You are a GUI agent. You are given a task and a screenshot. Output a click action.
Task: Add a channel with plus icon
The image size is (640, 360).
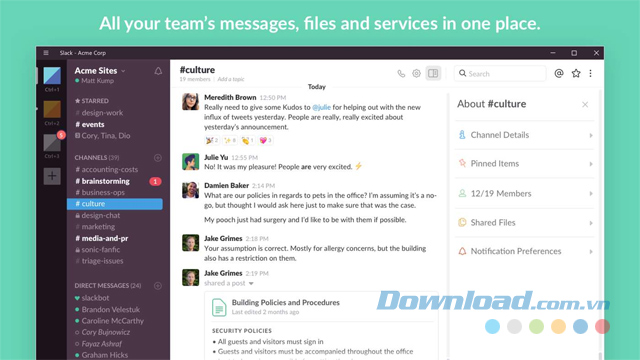(x=158, y=158)
